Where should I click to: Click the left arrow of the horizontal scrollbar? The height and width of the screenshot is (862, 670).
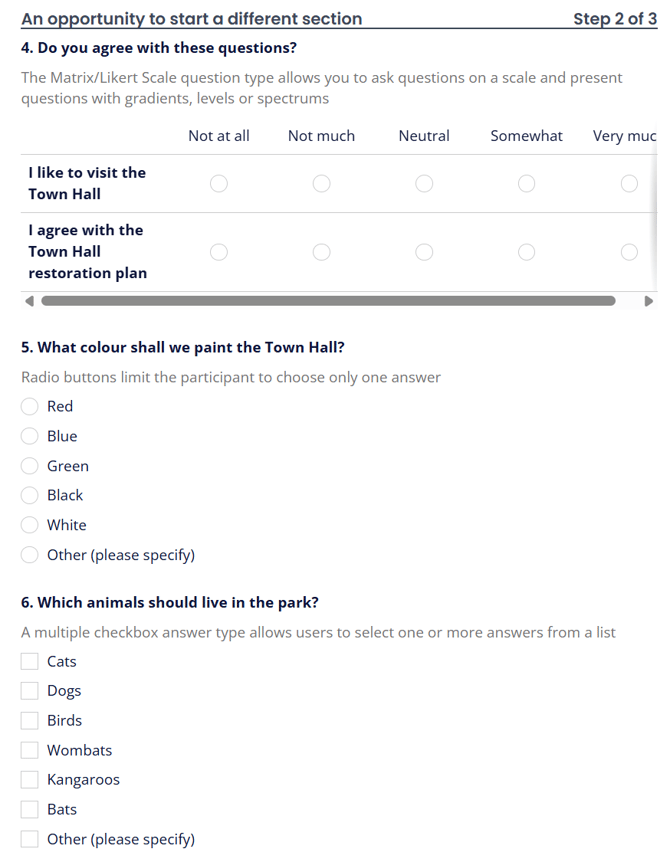pos(30,301)
